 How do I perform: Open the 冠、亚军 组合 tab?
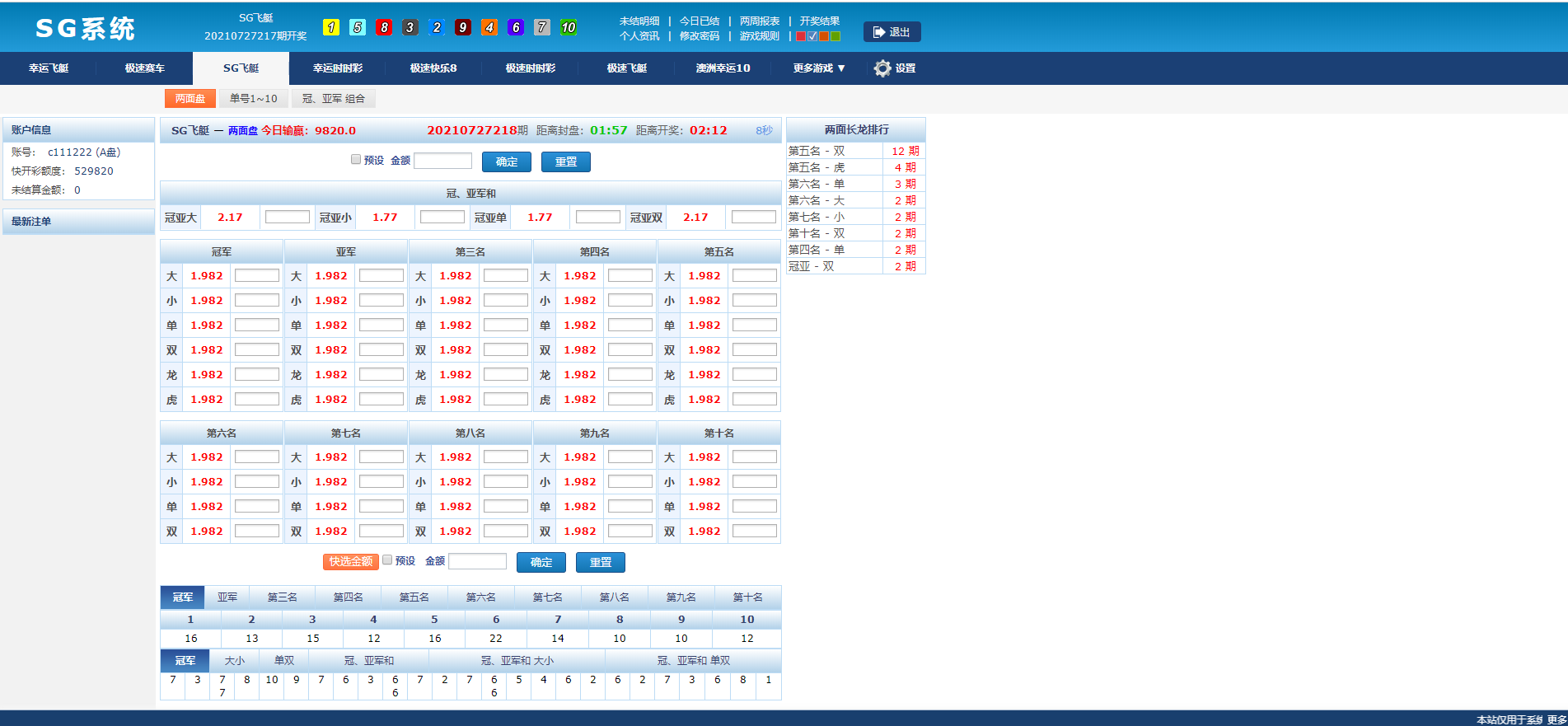point(333,99)
